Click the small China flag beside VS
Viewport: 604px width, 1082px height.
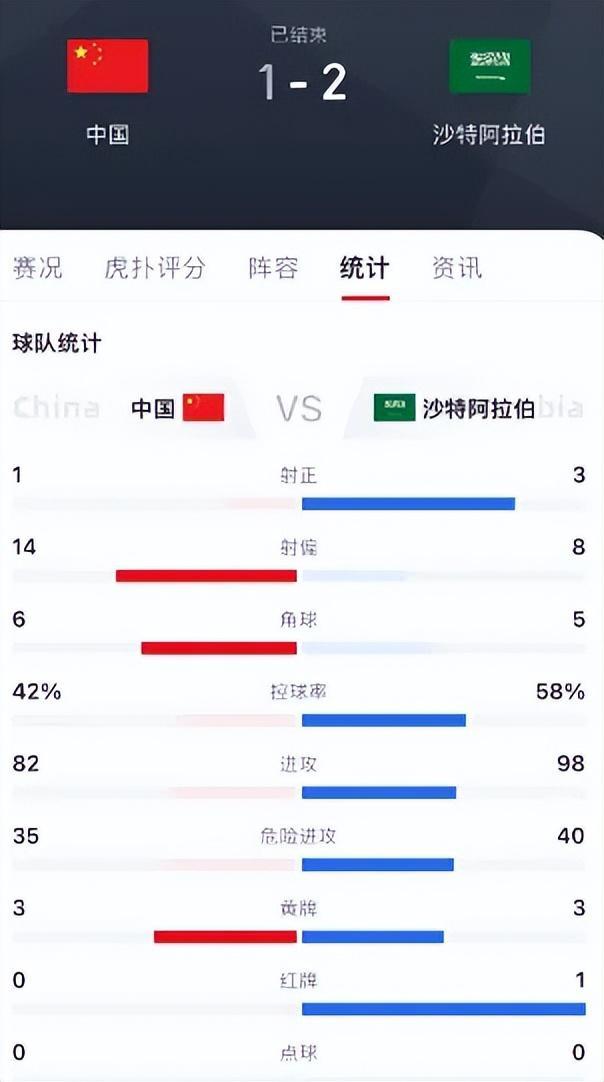click(x=203, y=407)
